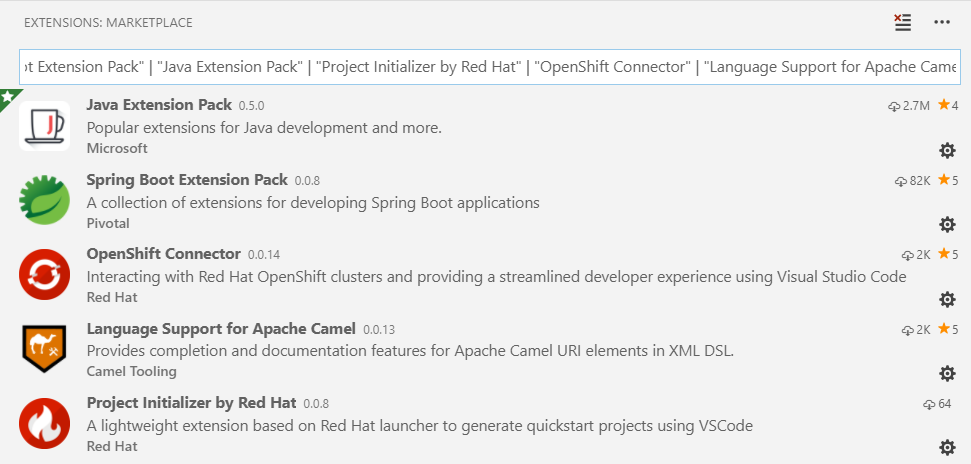Open Manage gear for OpenShift Connector

pyautogui.click(x=947, y=299)
